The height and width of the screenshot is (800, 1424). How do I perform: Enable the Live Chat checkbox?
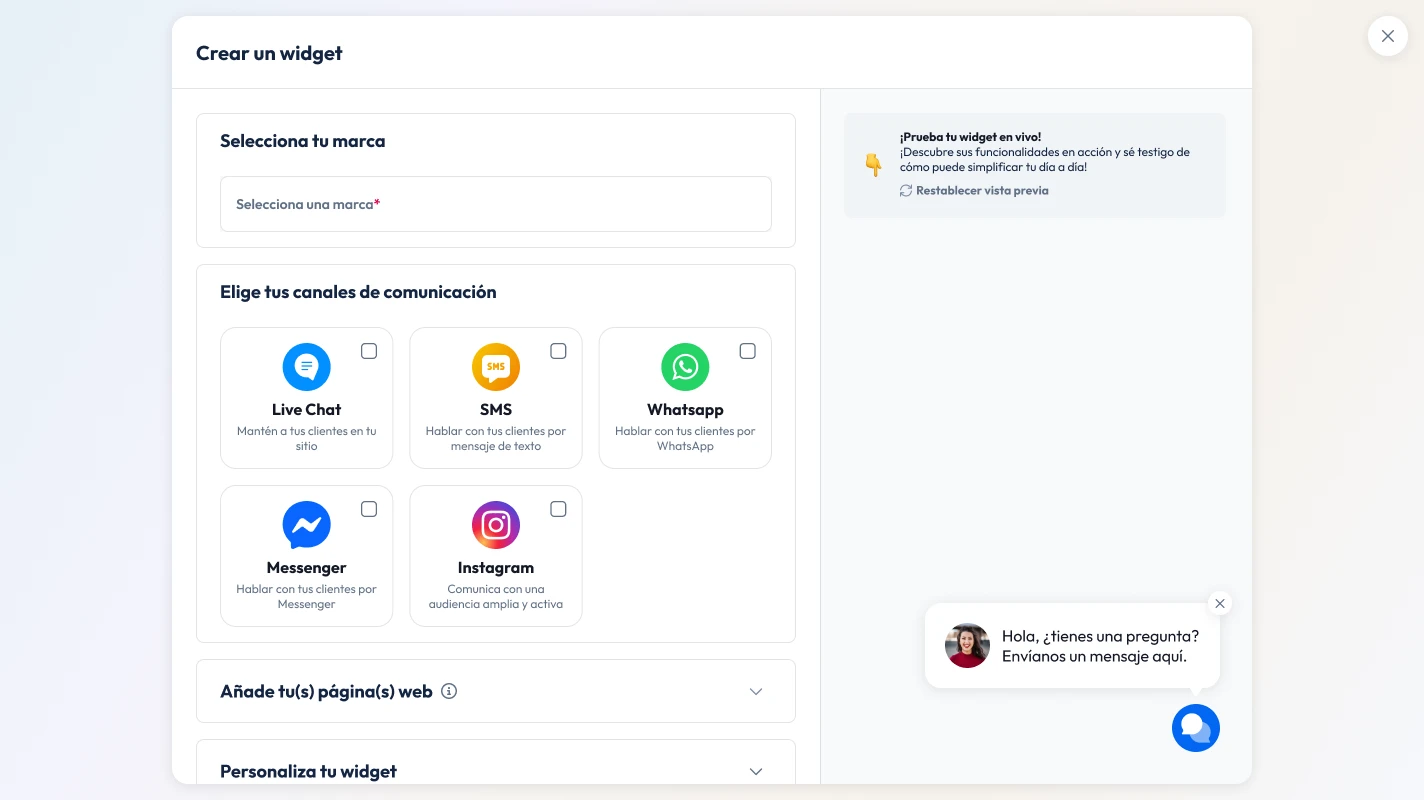tap(369, 351)
